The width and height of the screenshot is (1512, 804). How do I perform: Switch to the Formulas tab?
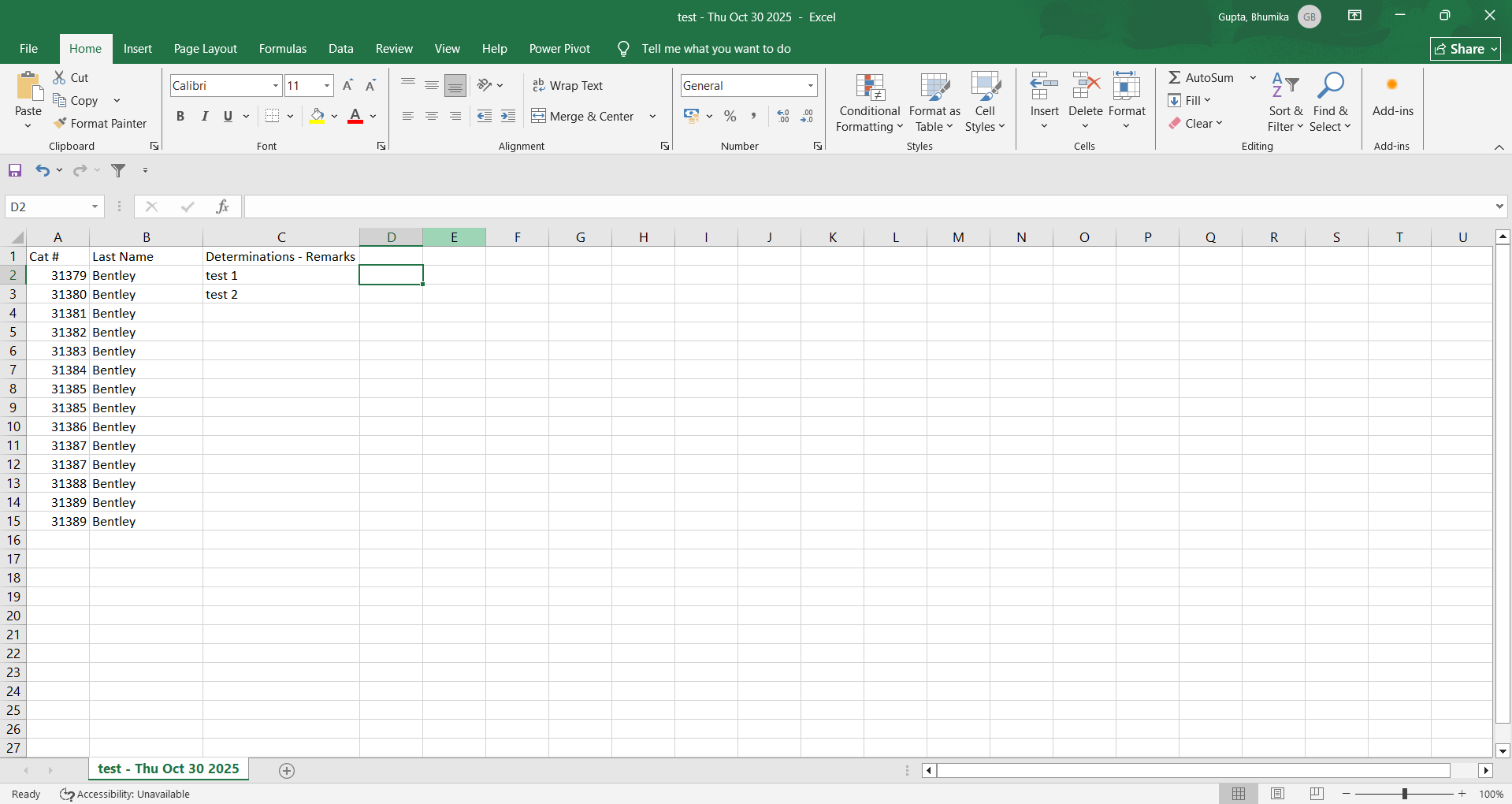pyautogui.click(x=283, y=49)
